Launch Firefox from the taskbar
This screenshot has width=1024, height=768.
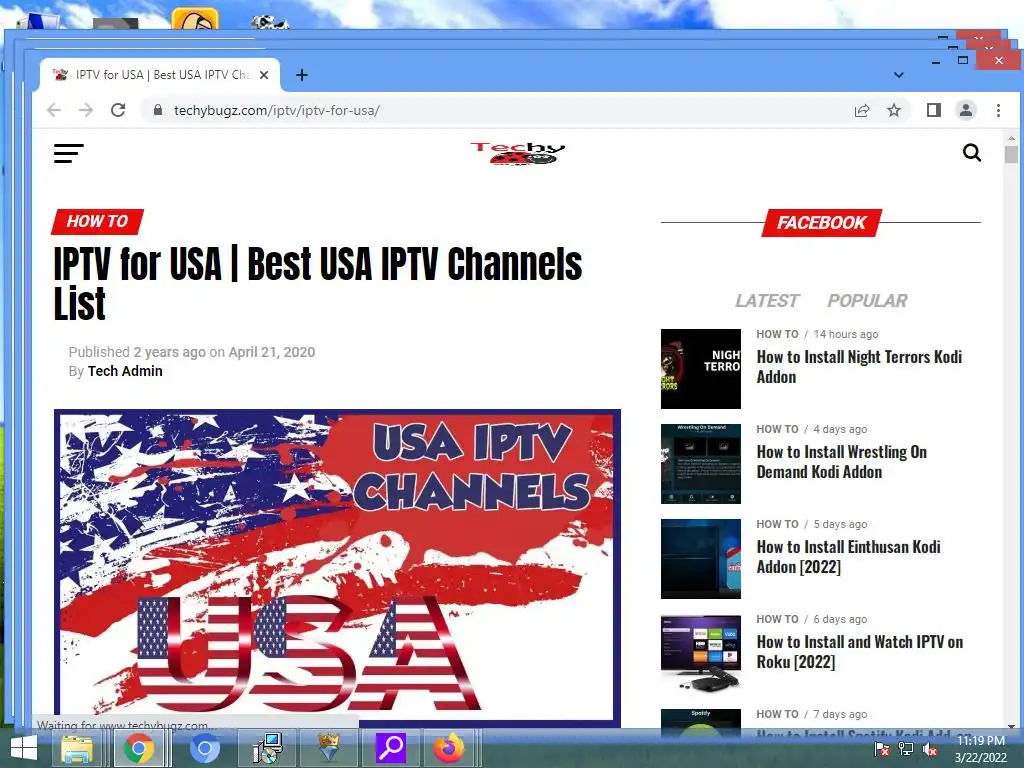click(x=449, y=748)
